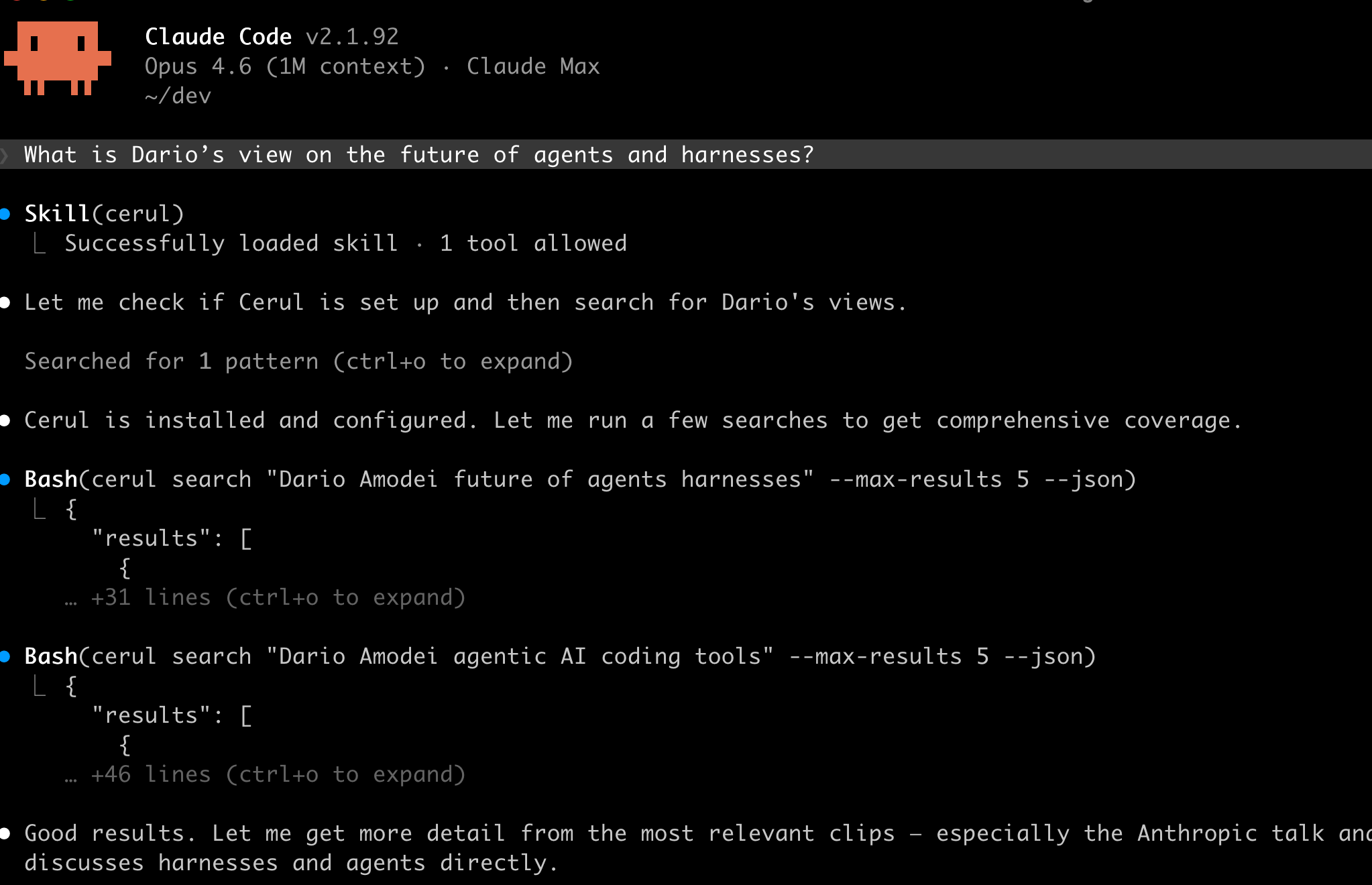
Task: Select the cerul search "agentic AI coding tools" command
Action: (560, 657)
